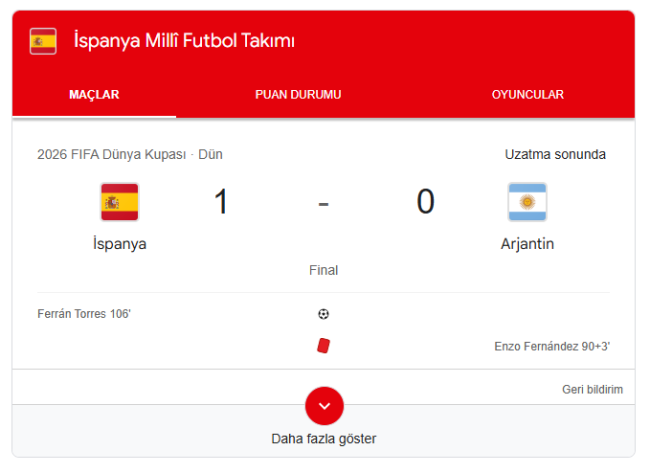Switch to the OYUNCULAR tab
This screenshot has height=473, width=650.
[x=528, y=95]
